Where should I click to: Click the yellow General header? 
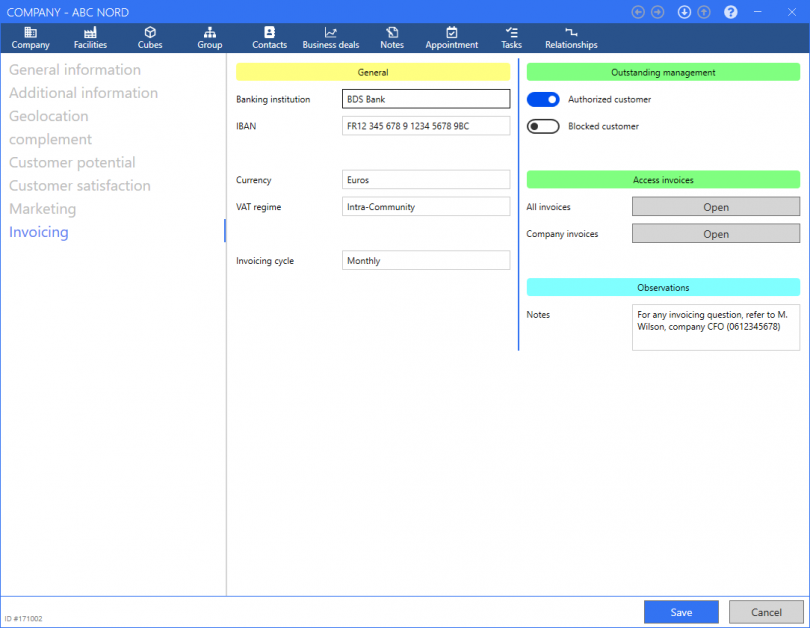pyautogui.click(x=373, y=72)
